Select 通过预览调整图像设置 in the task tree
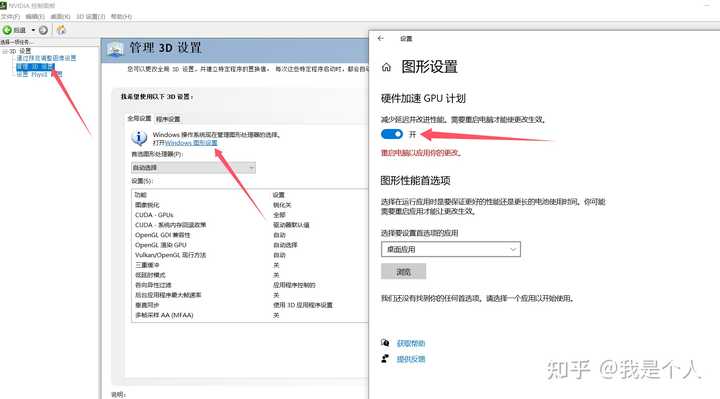 [46, 58]
